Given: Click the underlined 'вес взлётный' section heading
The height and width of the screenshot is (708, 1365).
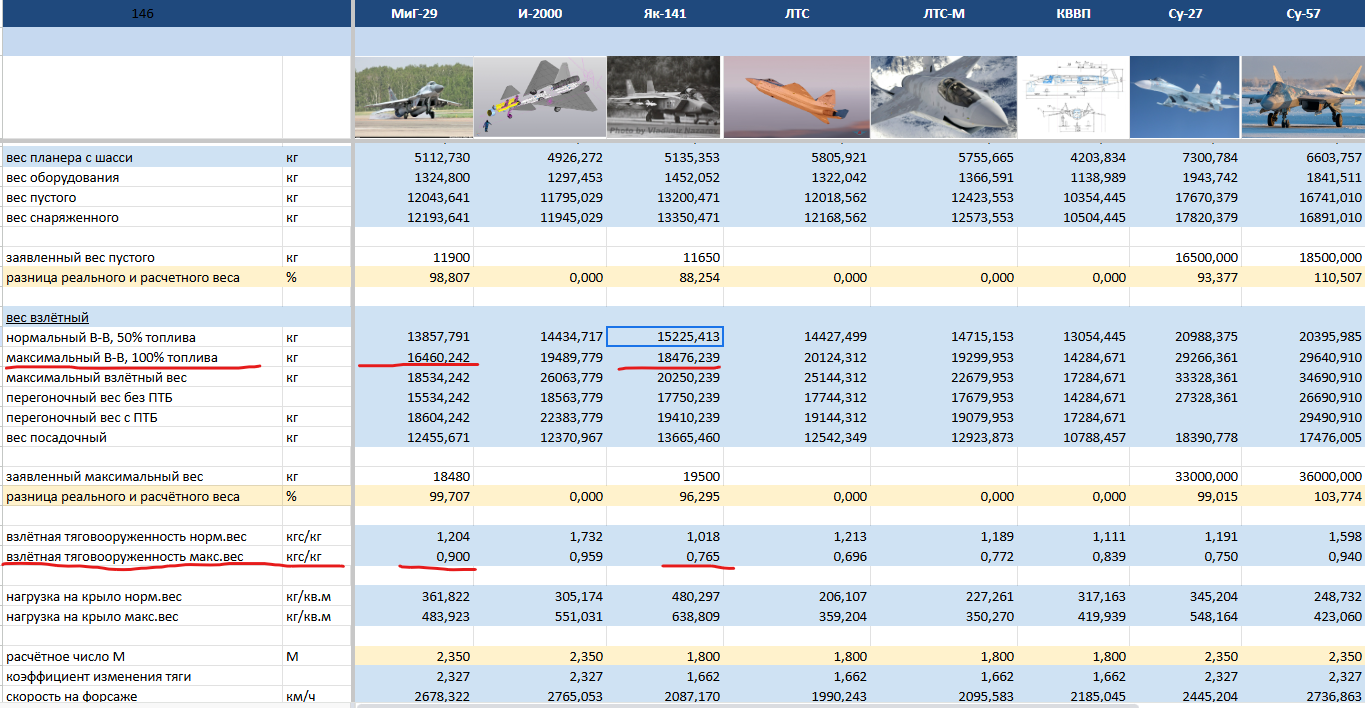Looking at the screenshot, I should coord(47,318).
